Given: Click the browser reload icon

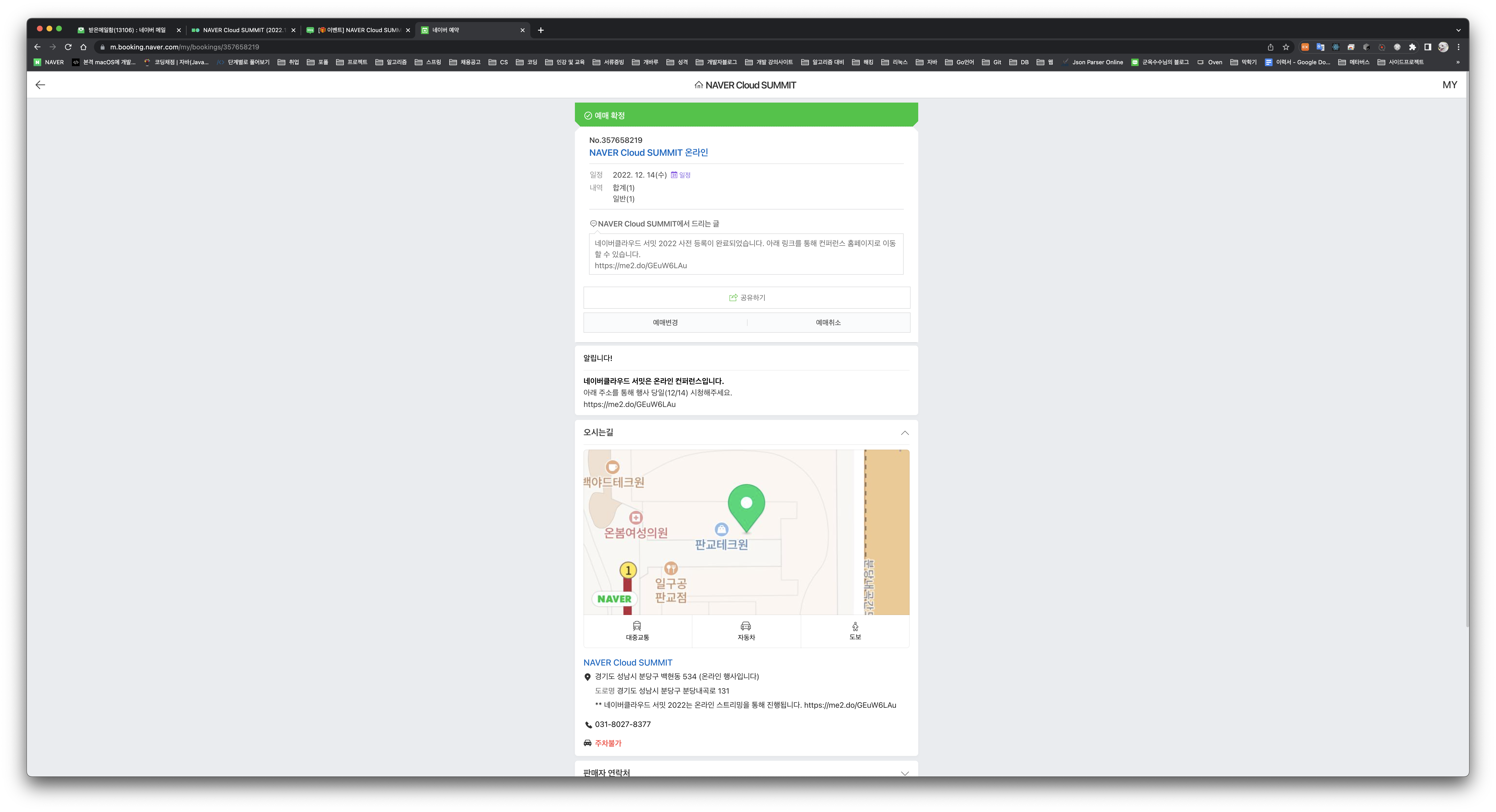Looking at the screenshot, I should coord(68,47).
